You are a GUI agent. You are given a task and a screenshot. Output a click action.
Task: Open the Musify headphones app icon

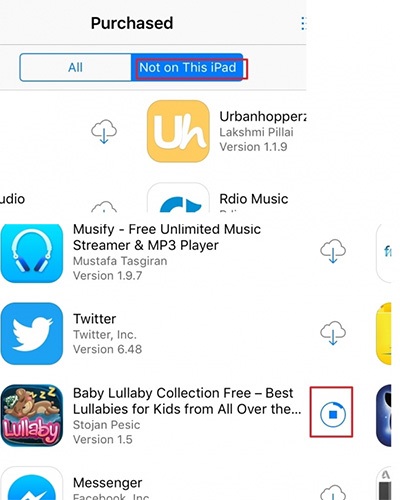[x=32, y=253]
